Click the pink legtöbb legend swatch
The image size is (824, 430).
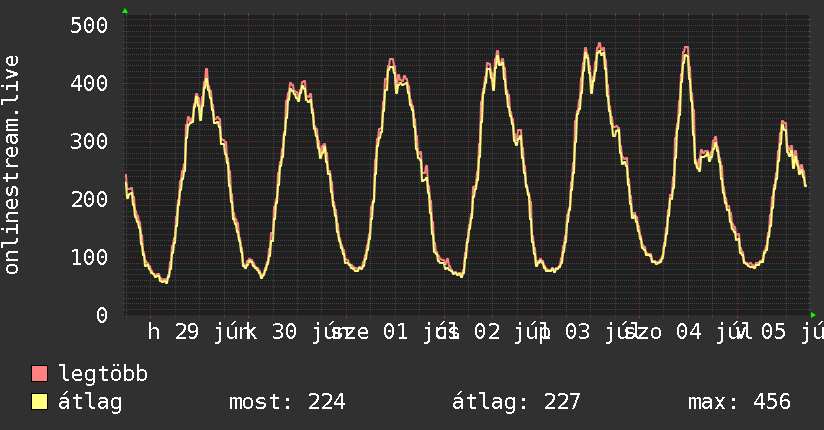tap(39, 374)
